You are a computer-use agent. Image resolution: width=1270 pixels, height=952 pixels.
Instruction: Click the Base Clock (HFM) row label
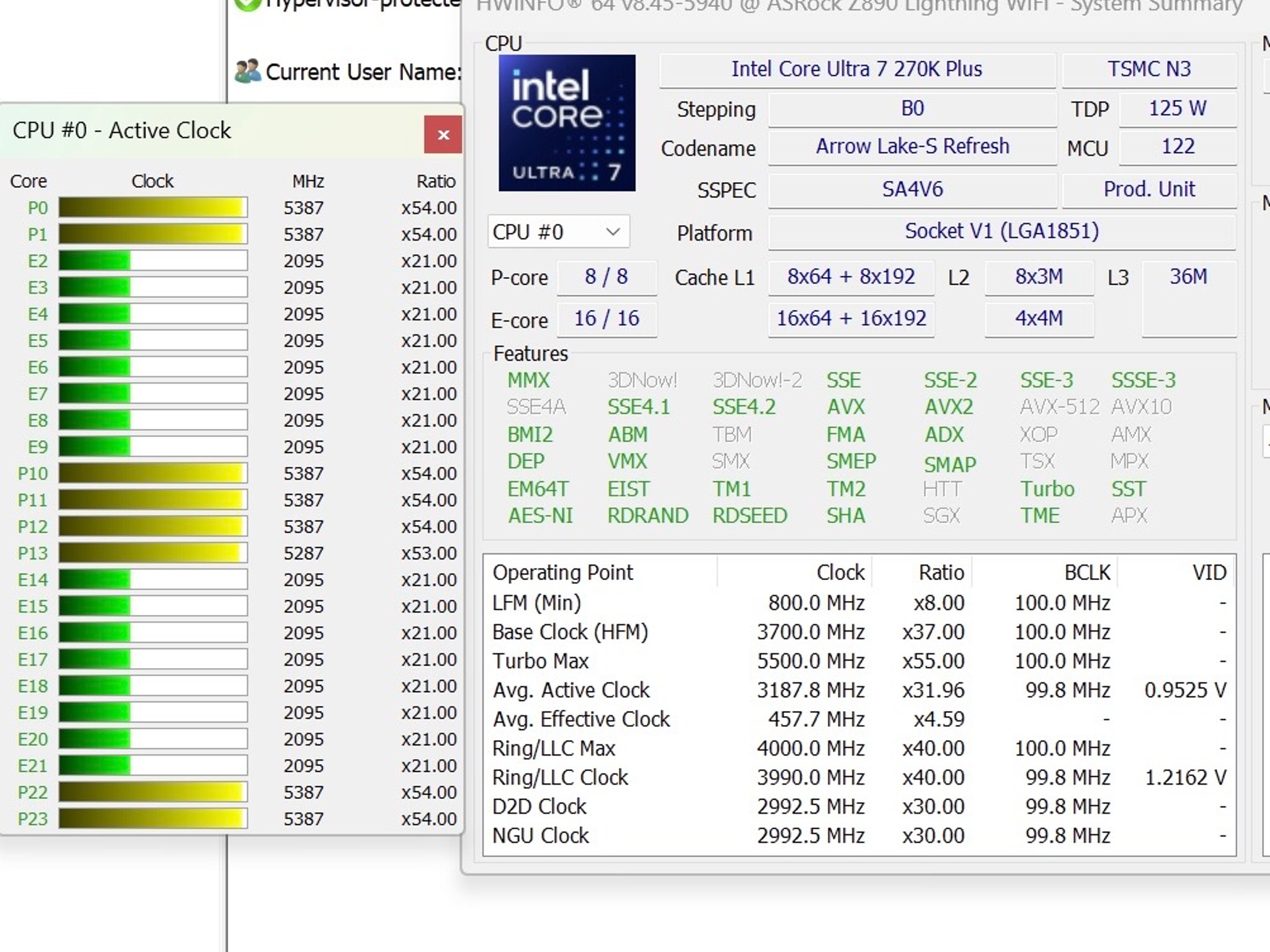(570, 632)
